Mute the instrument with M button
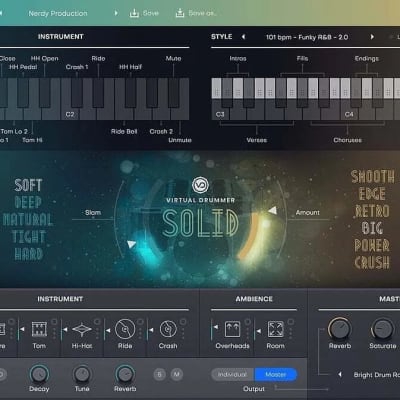This screenshot has width=400, height=400. point(177,374)
